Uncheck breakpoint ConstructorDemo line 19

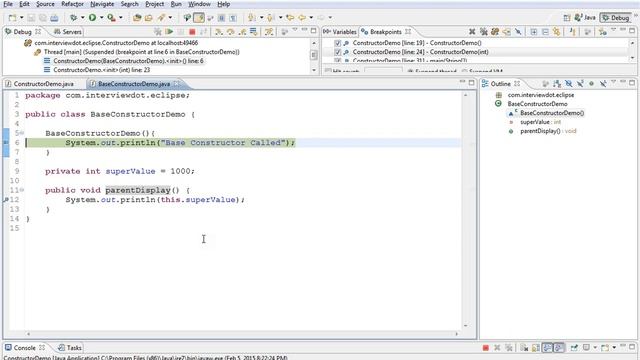click(x=337, y=43)
